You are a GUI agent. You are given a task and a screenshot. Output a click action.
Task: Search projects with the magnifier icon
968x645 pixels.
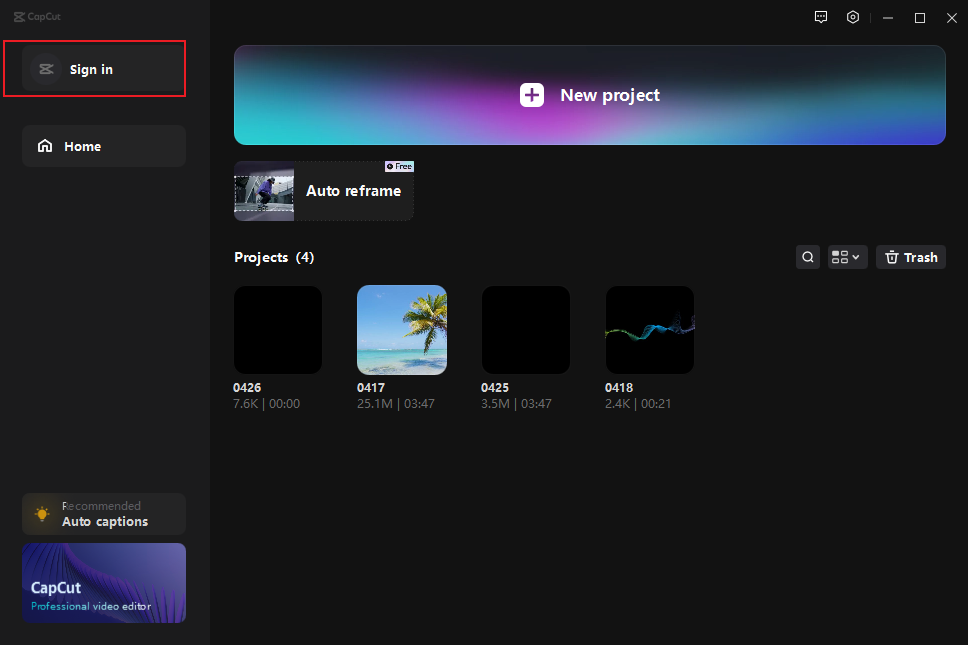tap(807, 257)
